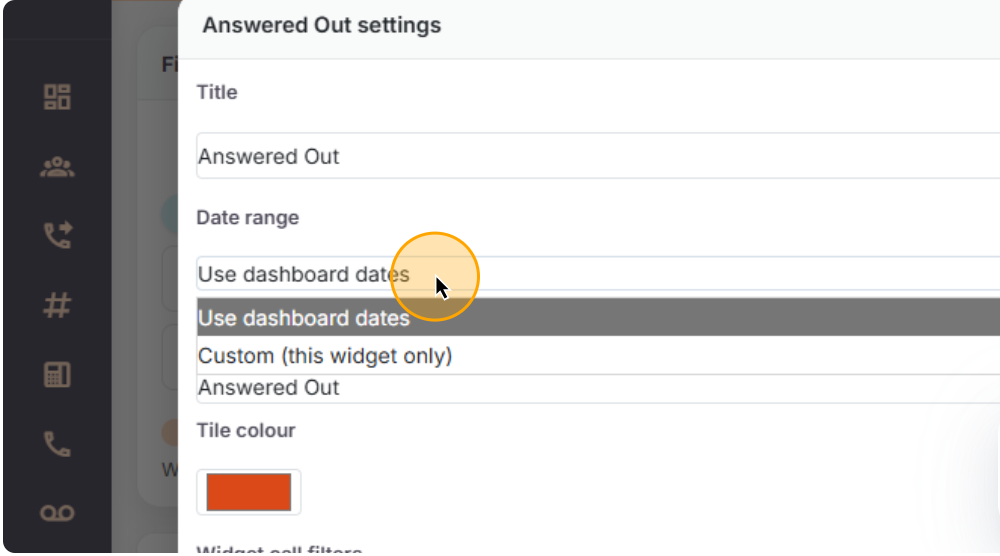Open the voicemail icon in sidebar

[57, 513]
